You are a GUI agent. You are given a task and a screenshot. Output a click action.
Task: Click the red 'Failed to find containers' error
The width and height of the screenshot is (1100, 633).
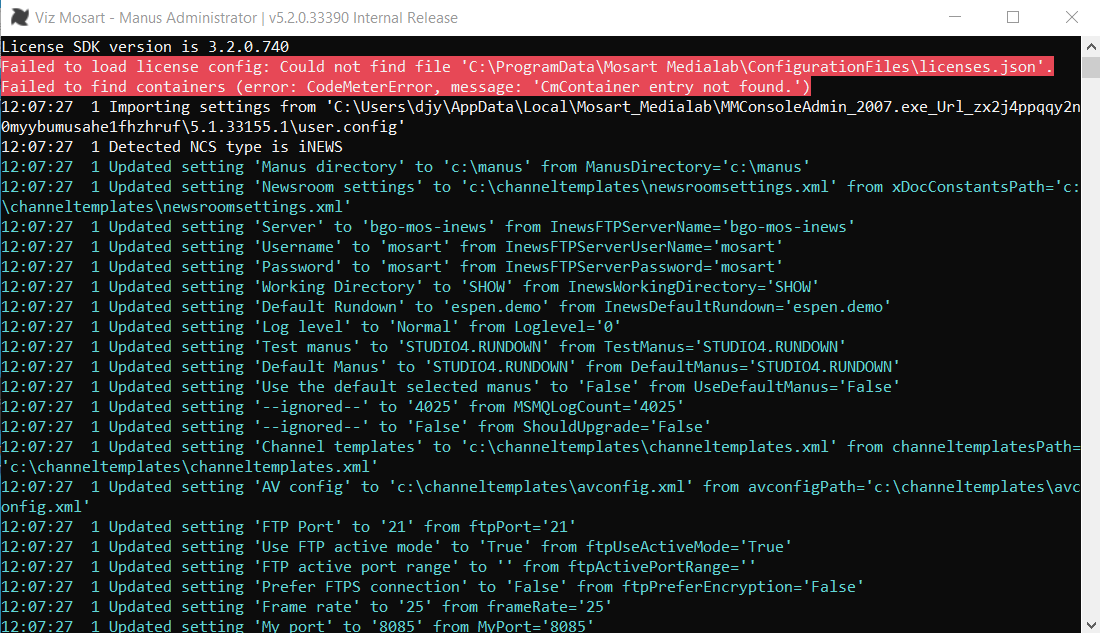click(405, 87)
